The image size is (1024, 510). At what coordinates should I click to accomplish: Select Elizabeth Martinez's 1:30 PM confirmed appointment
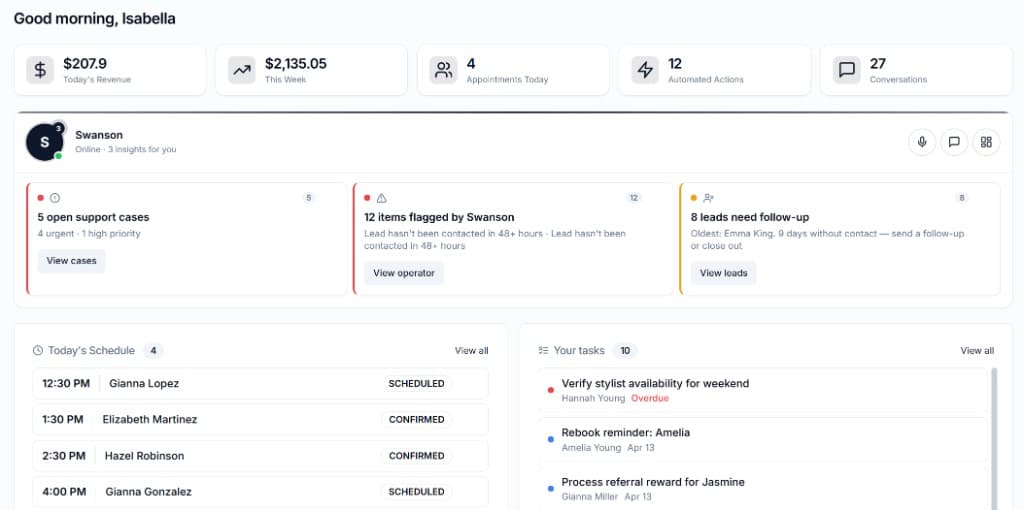point(260,420)
